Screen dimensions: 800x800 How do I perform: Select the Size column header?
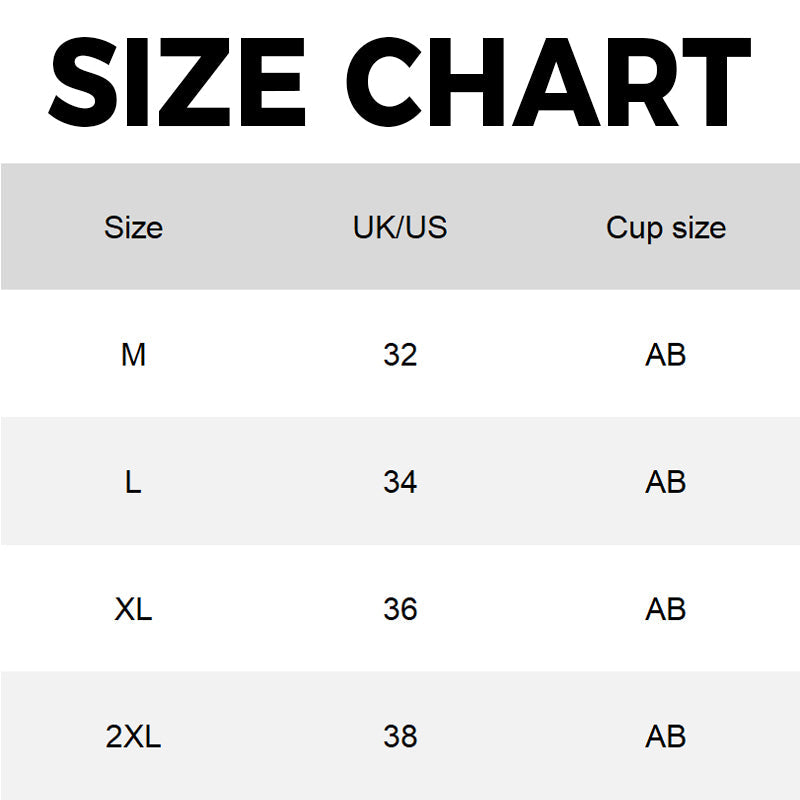[x=133, y=228]
